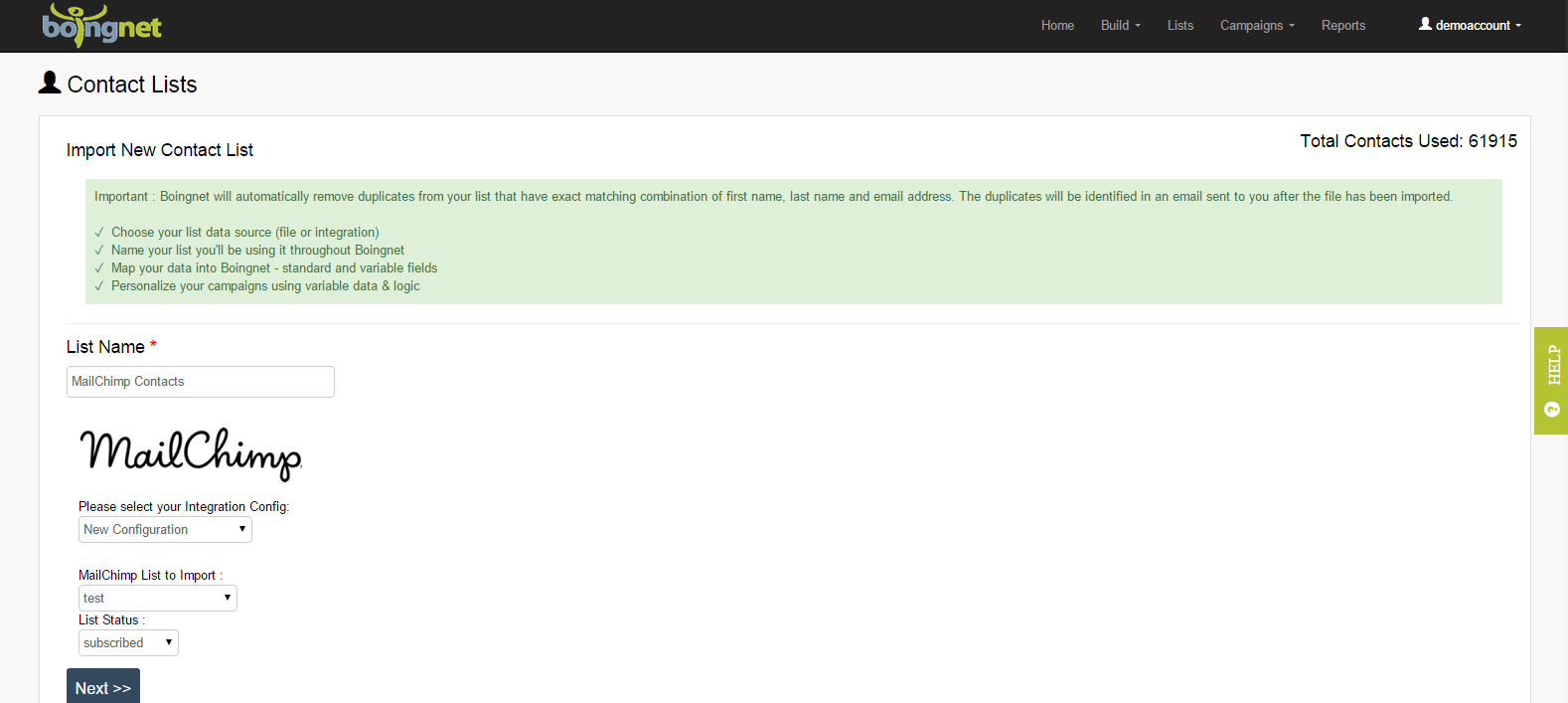1568x703 pixels.
Task: Click the 'MailChimp List to Import' label
Action: [151, 576]
